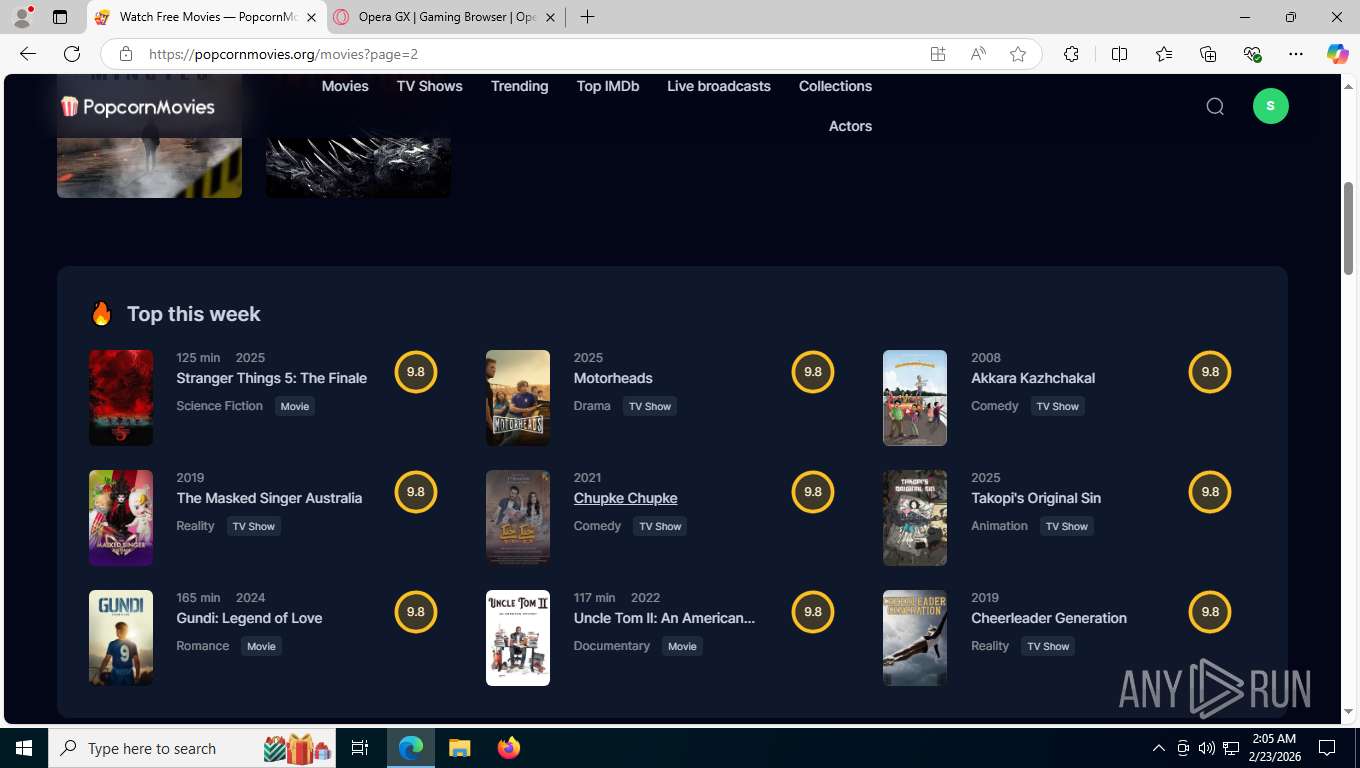
Task: Open Chupke Chupke title link
Action: coord(626,498)
